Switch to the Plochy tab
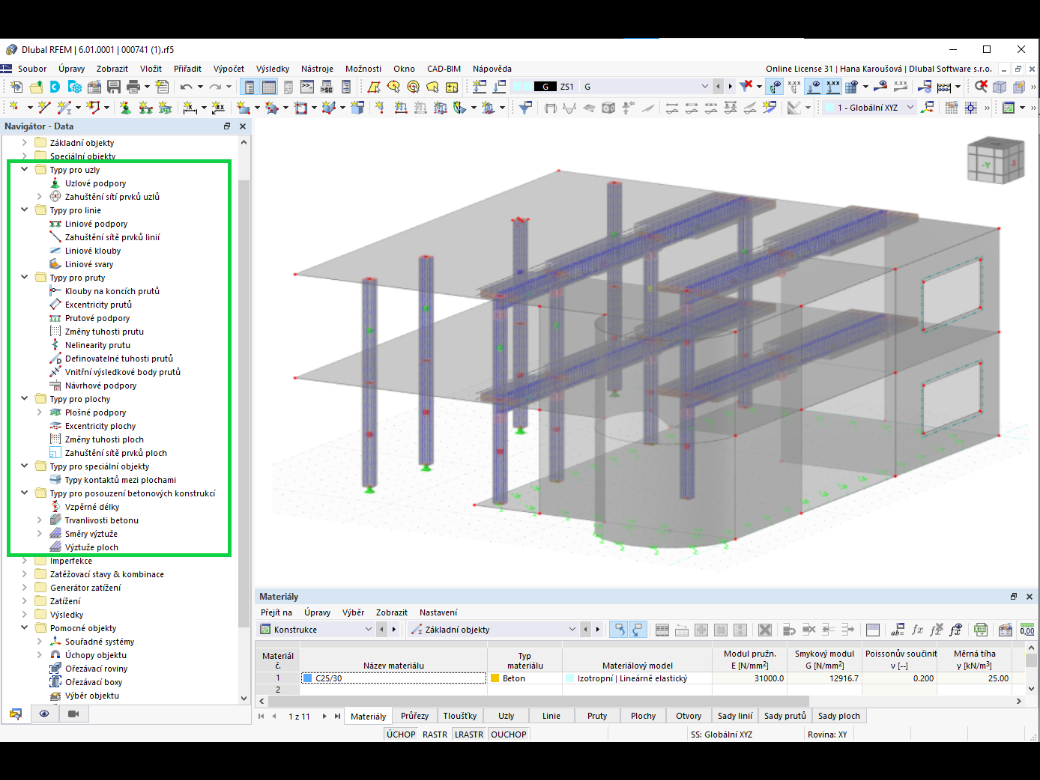 click(x=643, y=716)
